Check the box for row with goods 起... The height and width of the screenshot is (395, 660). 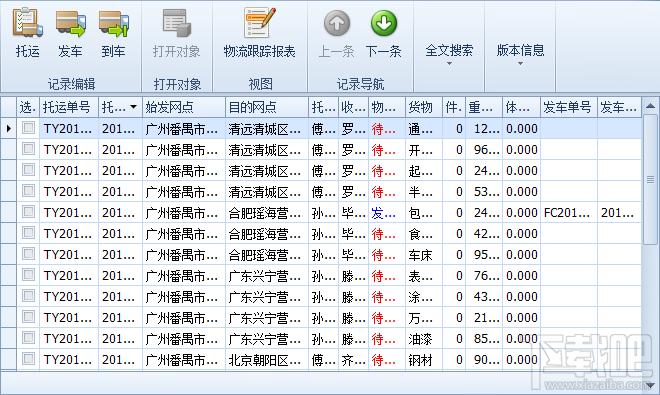pos(29,170)
